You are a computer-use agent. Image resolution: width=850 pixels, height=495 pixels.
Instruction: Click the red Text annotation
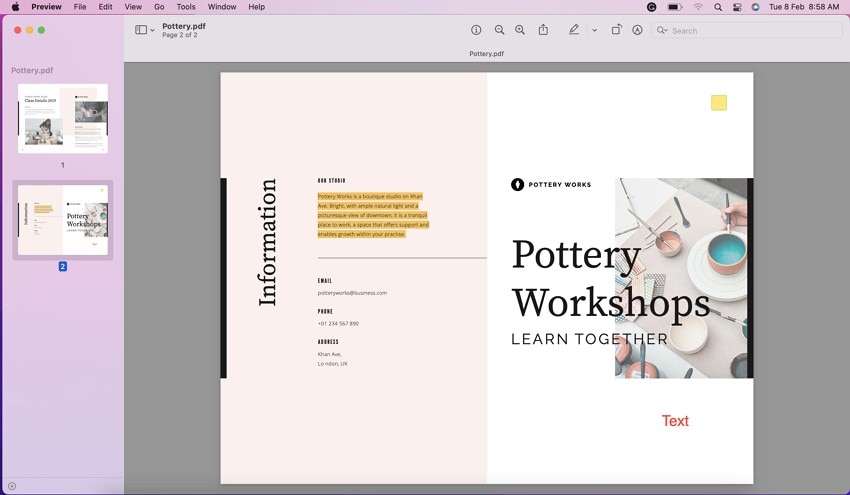tap(675, 421)
